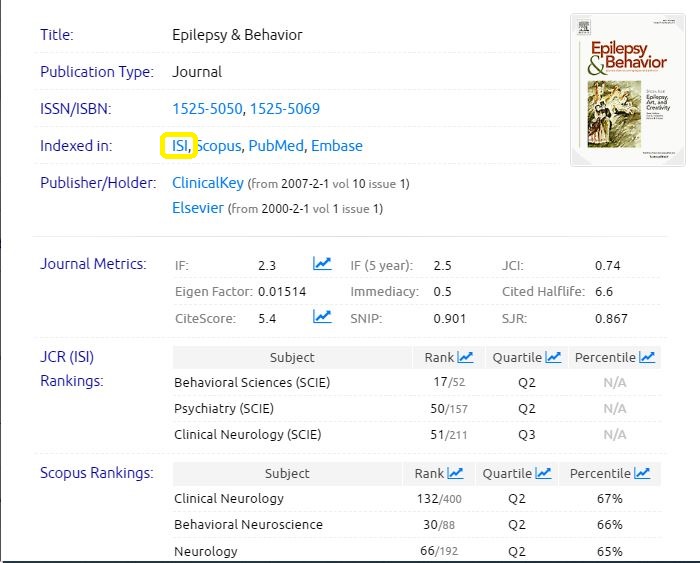
Task: Open the Elsevier publisher link
Action: 198,208
